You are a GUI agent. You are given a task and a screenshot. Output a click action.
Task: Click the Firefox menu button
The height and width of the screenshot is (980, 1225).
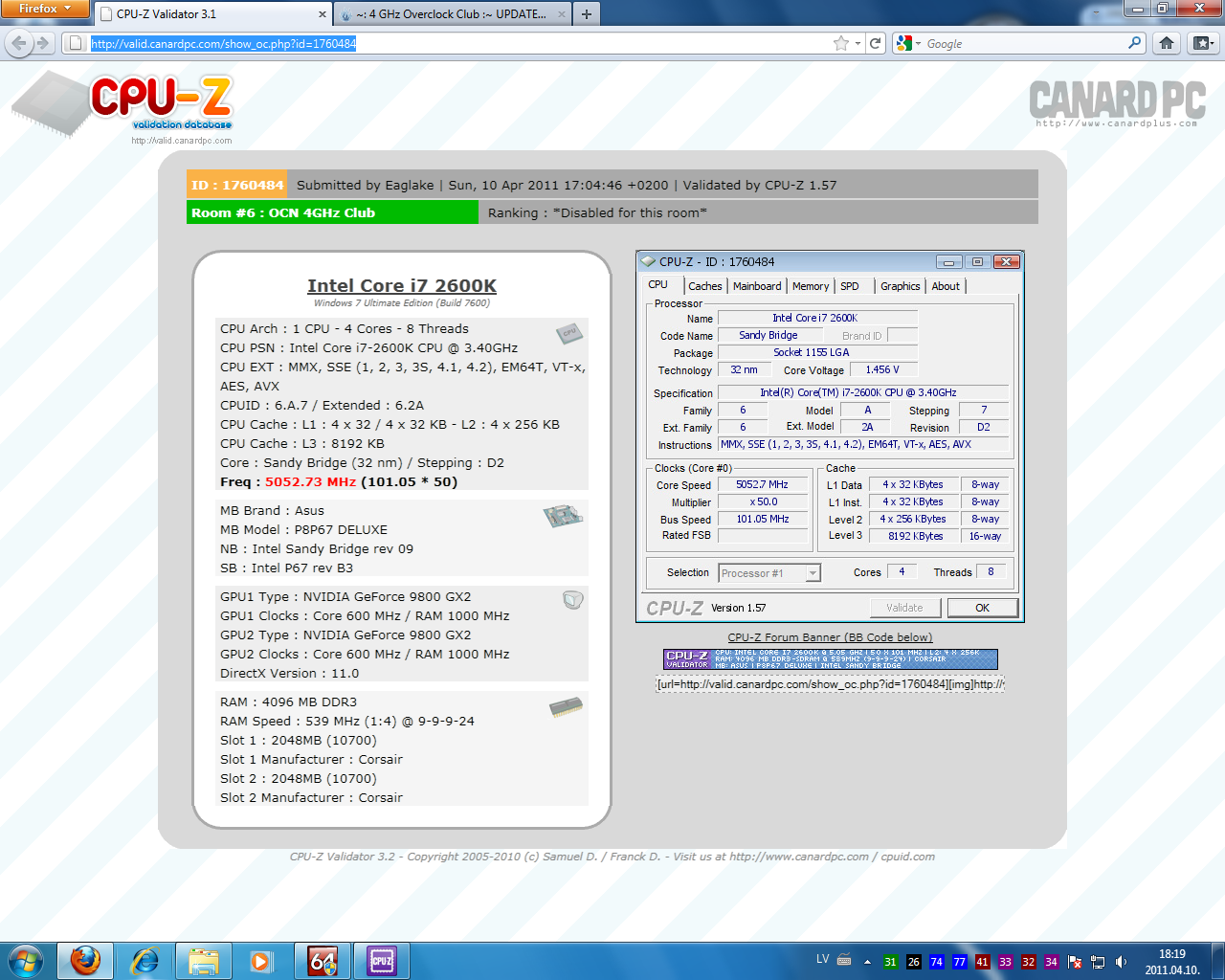44,9
